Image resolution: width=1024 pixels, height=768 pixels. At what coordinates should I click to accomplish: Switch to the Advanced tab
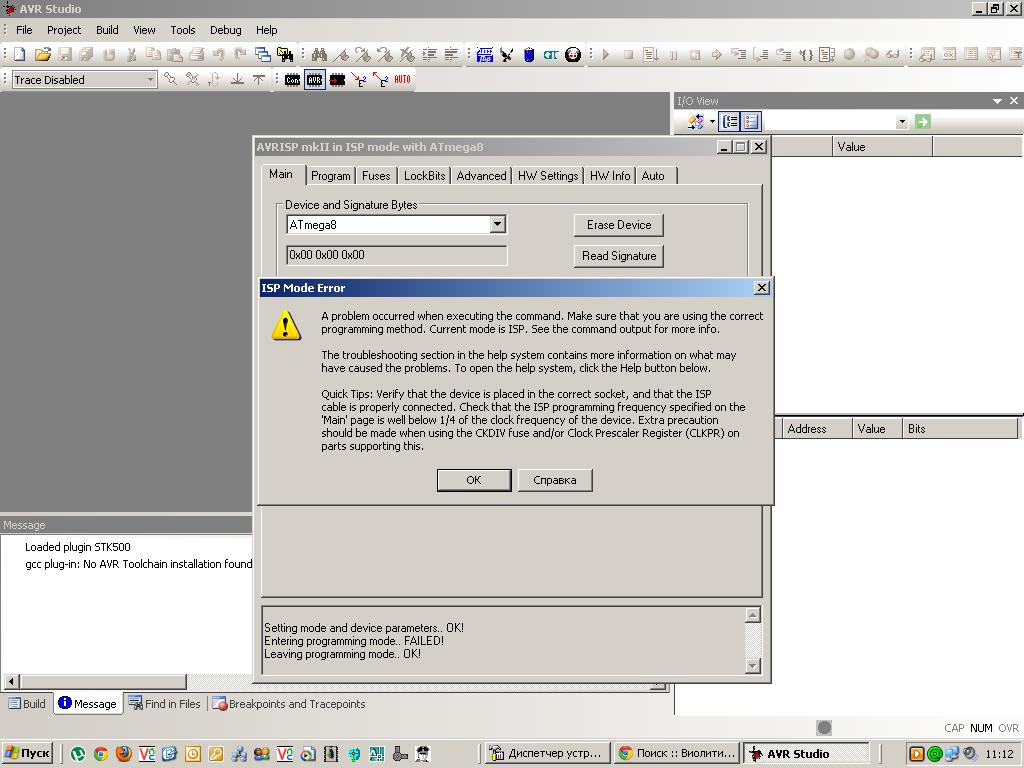click(481, 176)
